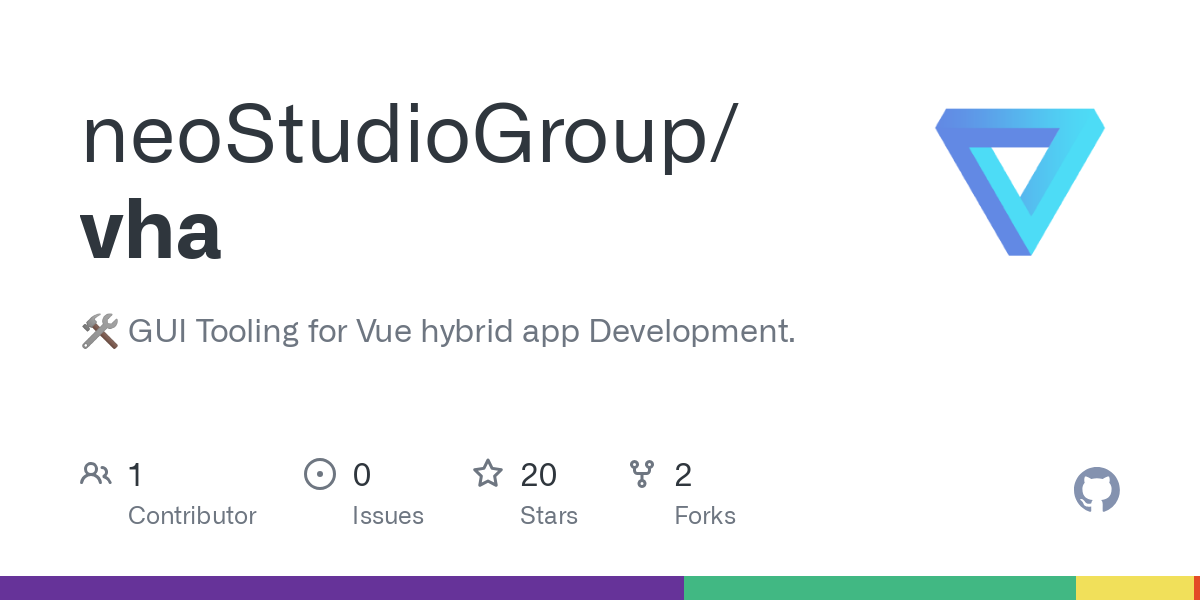1200x600 pixels.
Task: Click the contributor count 1
Action: point(135,474)
